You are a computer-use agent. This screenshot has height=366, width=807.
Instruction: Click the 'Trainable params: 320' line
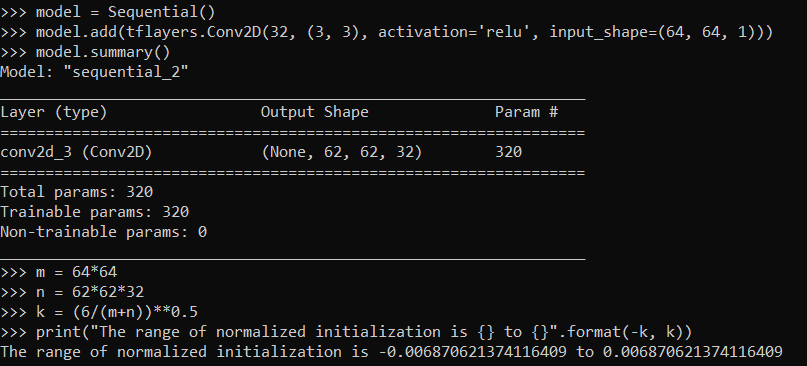95,212
